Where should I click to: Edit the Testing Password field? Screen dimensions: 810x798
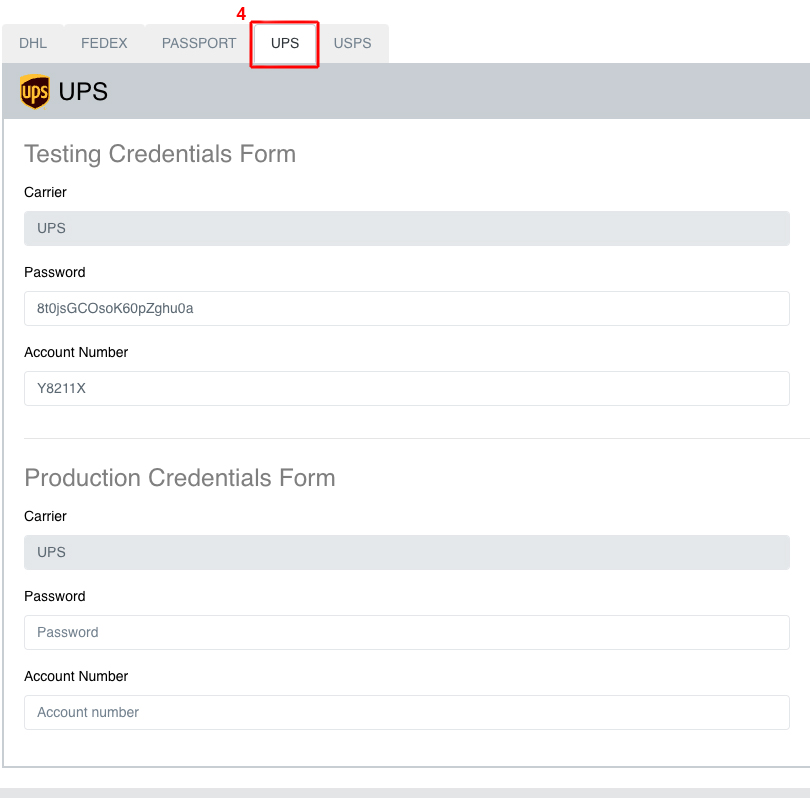(407, 308)
